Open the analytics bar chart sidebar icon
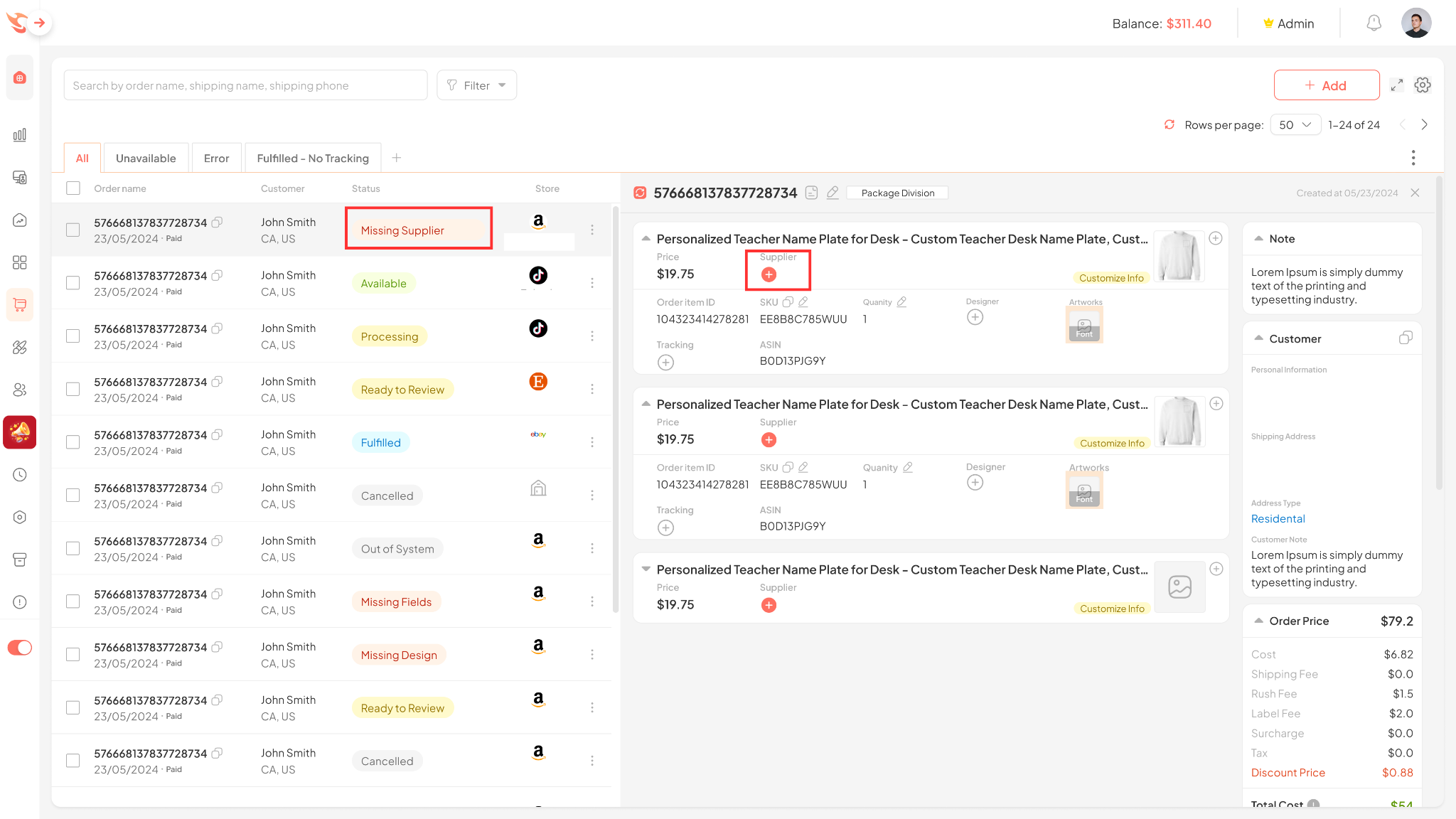Viewport: 1456px width, 819px height. coord(20,134)
